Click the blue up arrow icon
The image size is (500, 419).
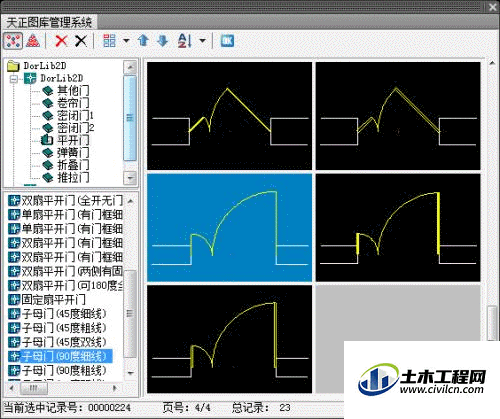coord(143,41)
